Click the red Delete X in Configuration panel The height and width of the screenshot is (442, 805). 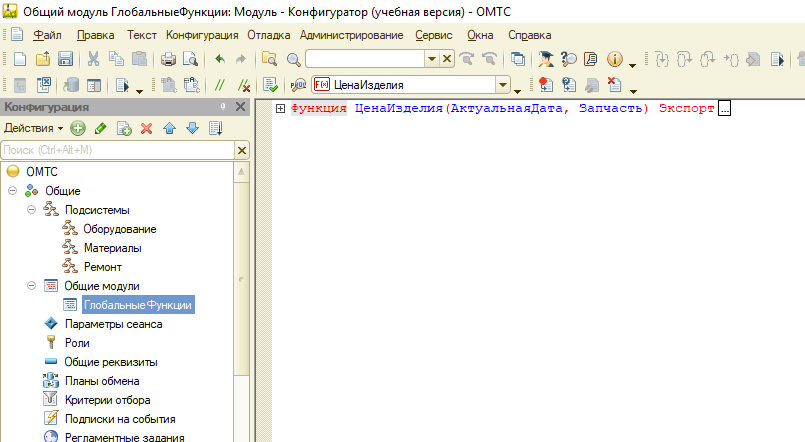[147, 128]
